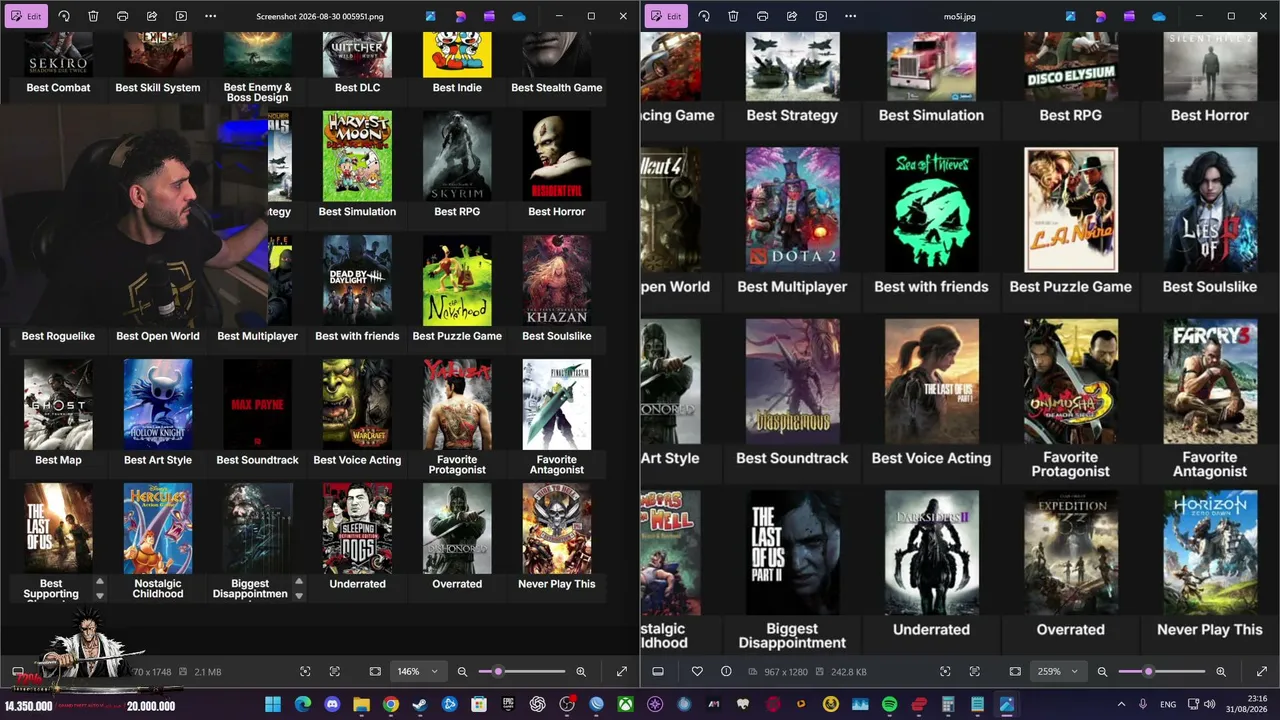Toggle the filmstrip in the Screenshot window
The height and width of the screenshot is (720, 1280).
(18, 672)
